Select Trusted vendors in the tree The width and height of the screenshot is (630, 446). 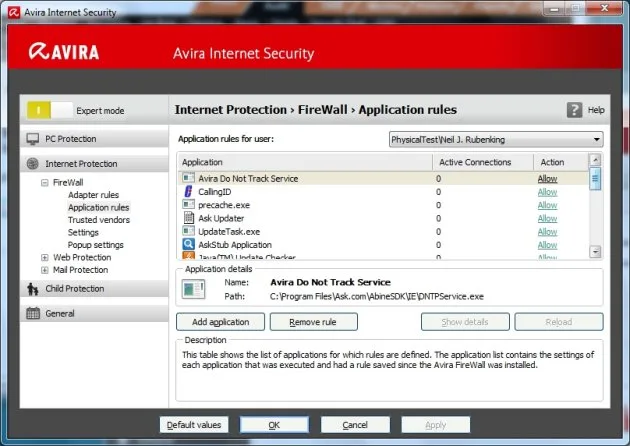tap(99, 220)
